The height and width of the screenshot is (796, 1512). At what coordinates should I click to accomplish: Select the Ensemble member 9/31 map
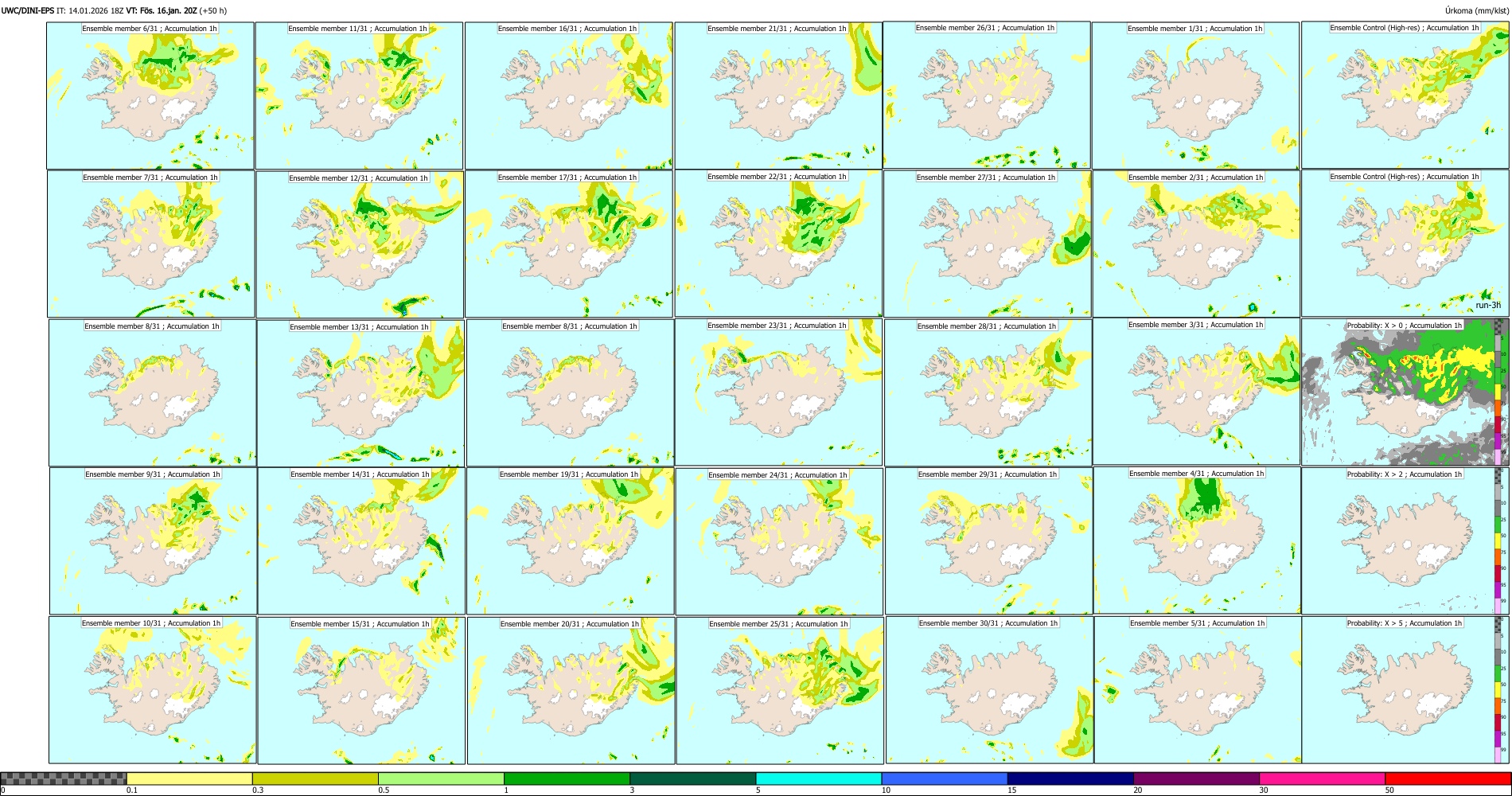[153, 541]
